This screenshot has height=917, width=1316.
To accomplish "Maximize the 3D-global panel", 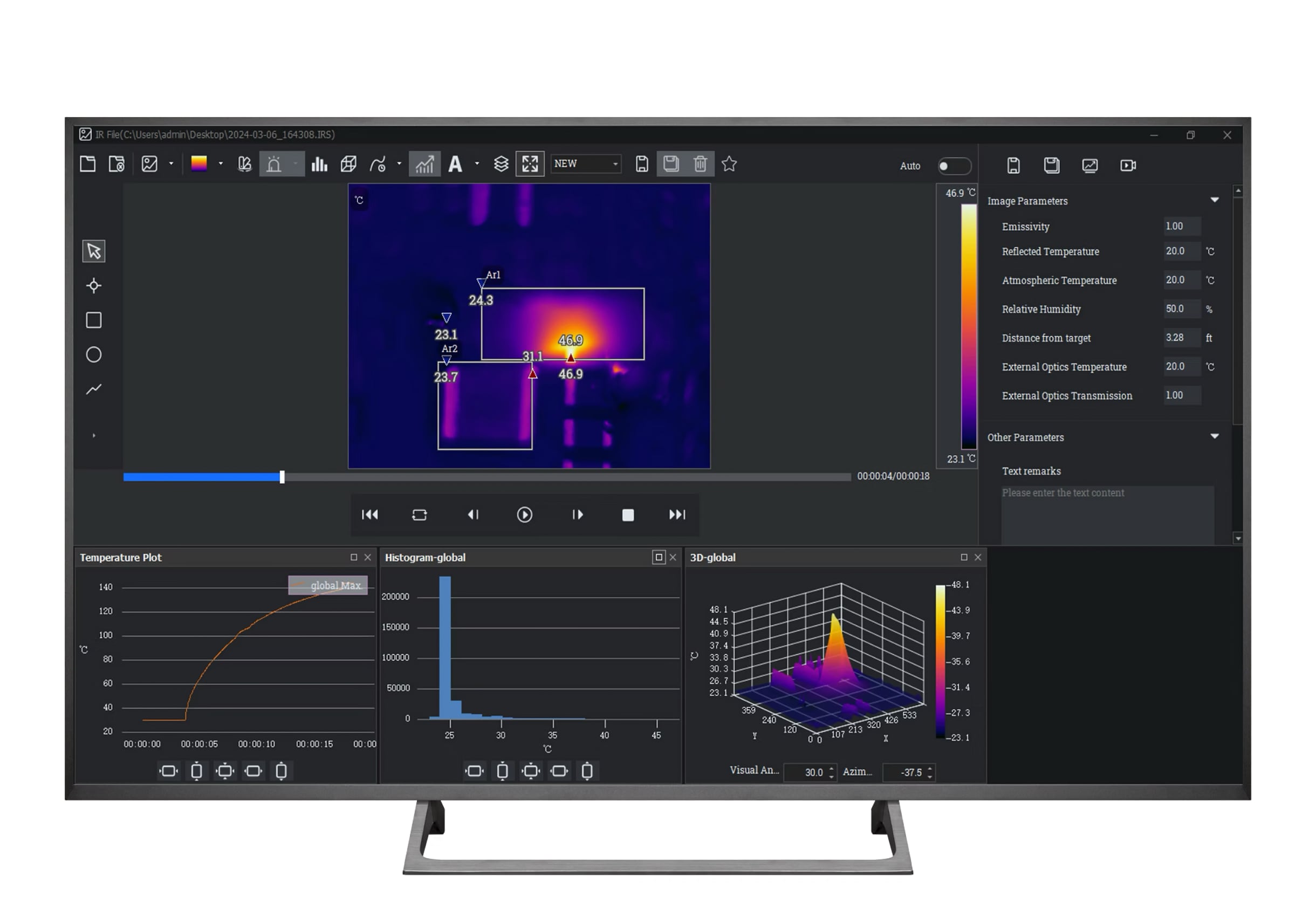I will click(x=964, y=557).
